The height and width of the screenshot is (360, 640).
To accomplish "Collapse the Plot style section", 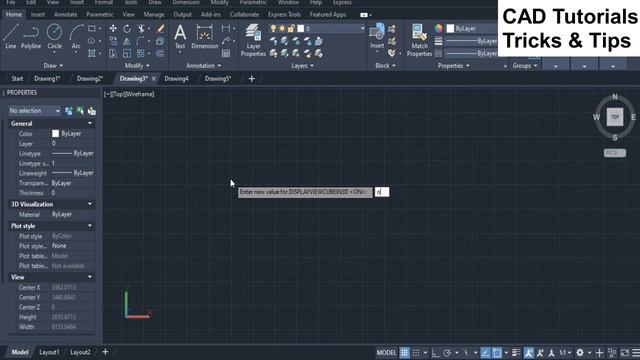I will tap(90, 226).
